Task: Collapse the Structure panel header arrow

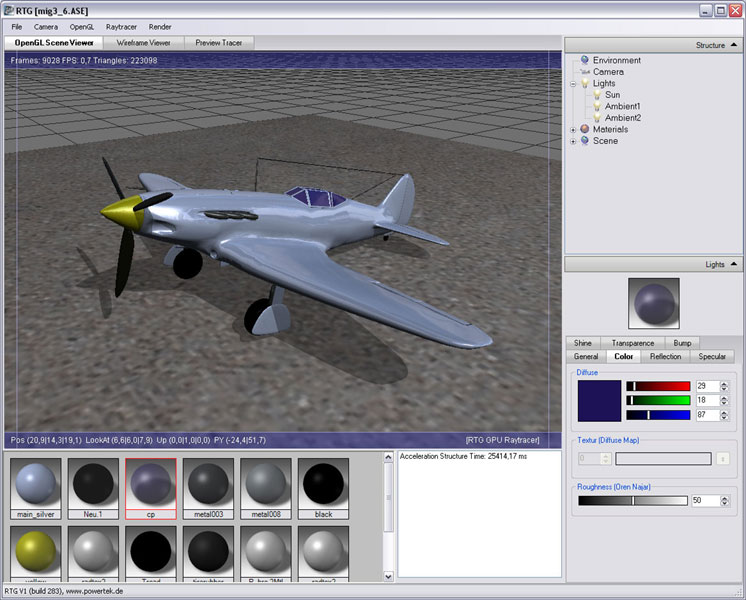Action: coord(735,45)
